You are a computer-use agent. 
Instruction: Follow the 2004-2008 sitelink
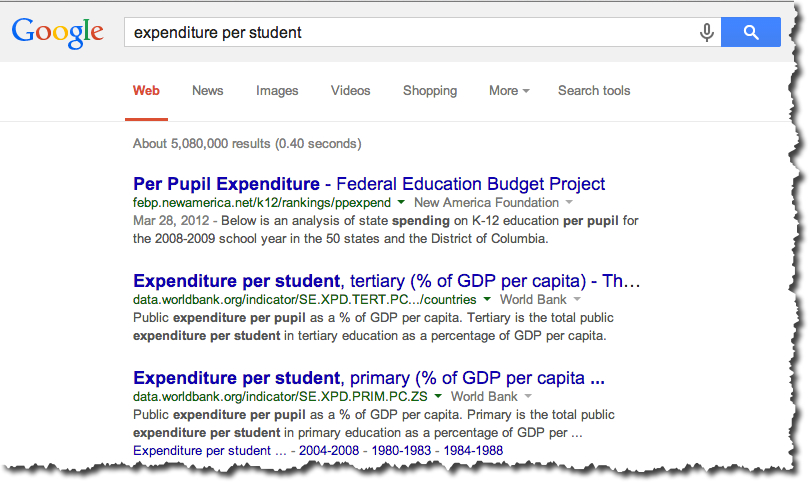[329, 450]
